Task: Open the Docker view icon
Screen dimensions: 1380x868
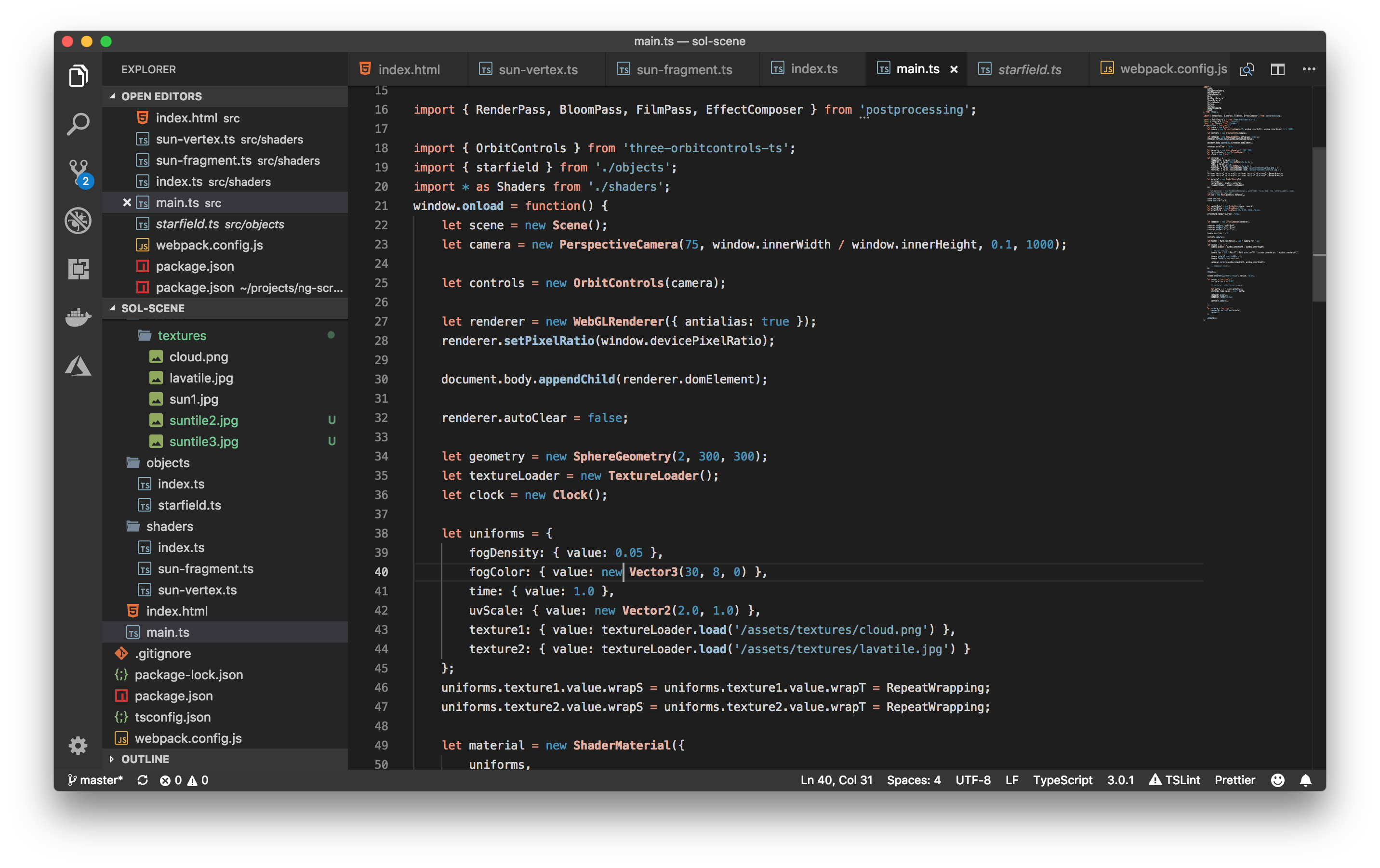Action: (x=78, y=317)
